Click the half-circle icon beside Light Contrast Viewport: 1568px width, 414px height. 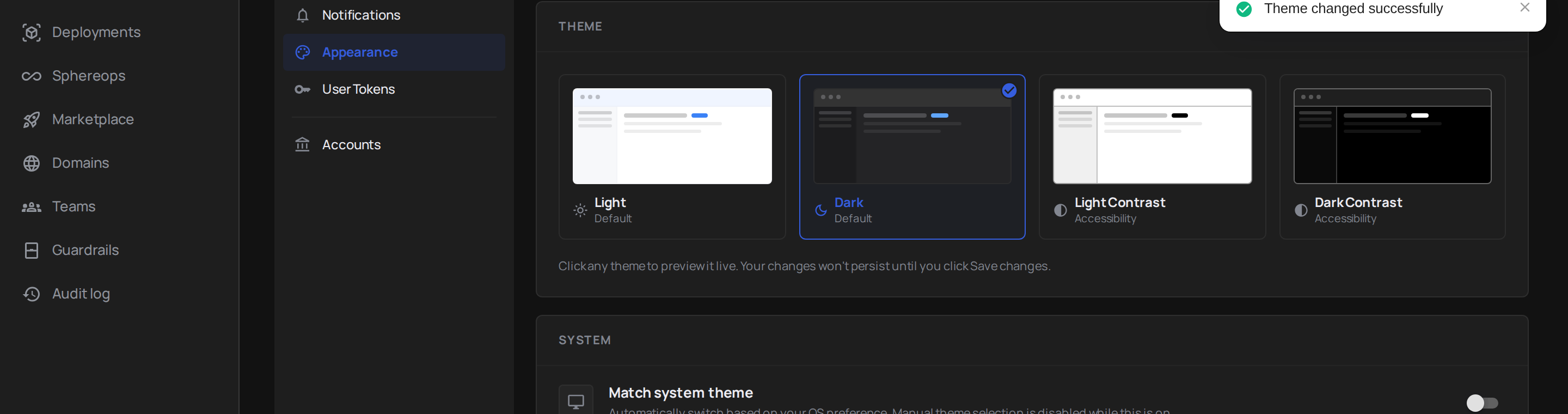point(1061,210)
